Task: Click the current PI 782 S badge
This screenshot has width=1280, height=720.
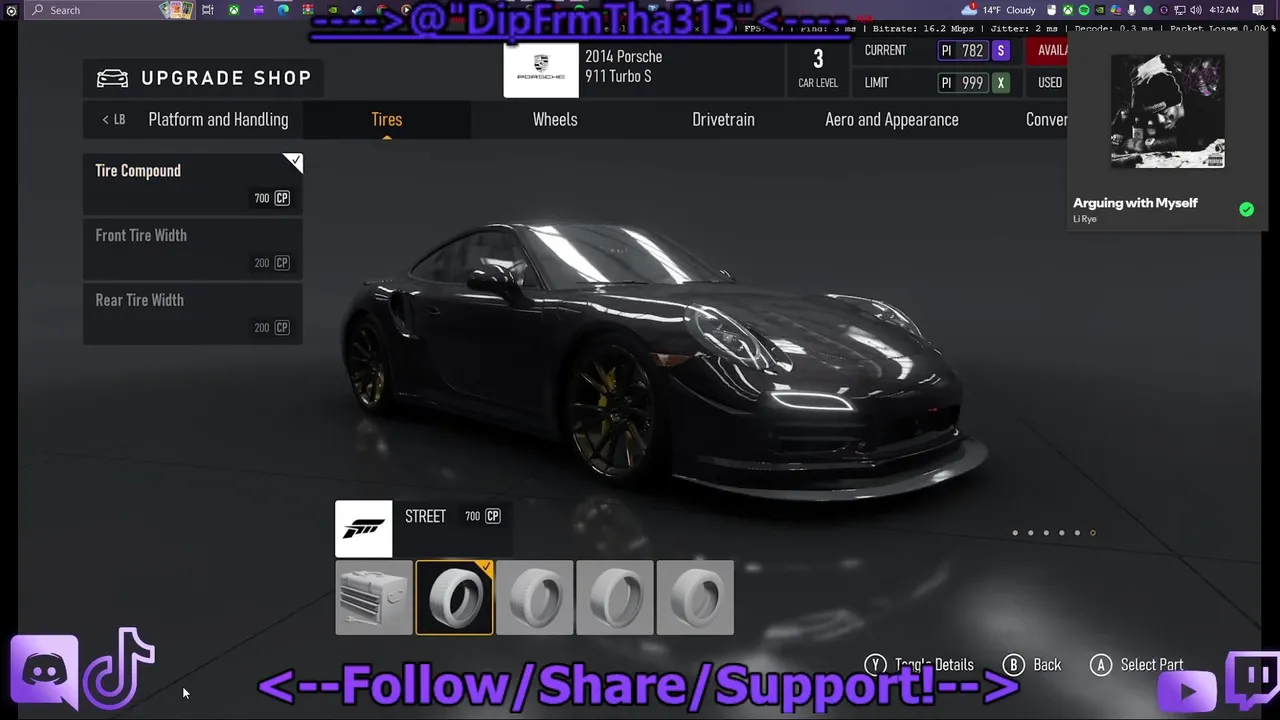Action: [973, 51]
